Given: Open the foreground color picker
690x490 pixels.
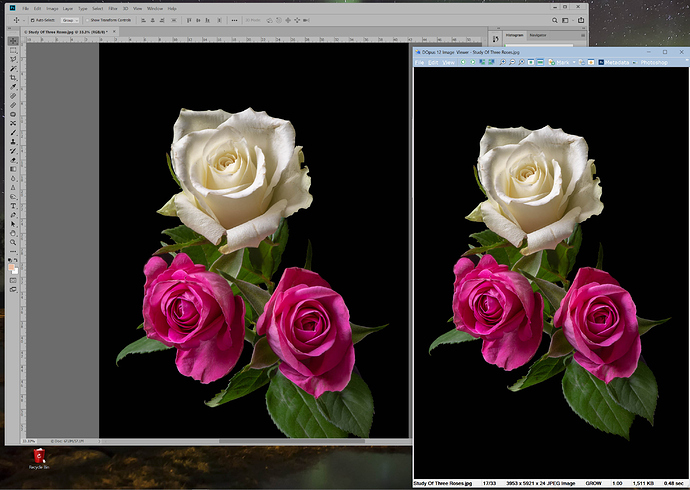Looking at the screenshot, I should tap(11, 267).
